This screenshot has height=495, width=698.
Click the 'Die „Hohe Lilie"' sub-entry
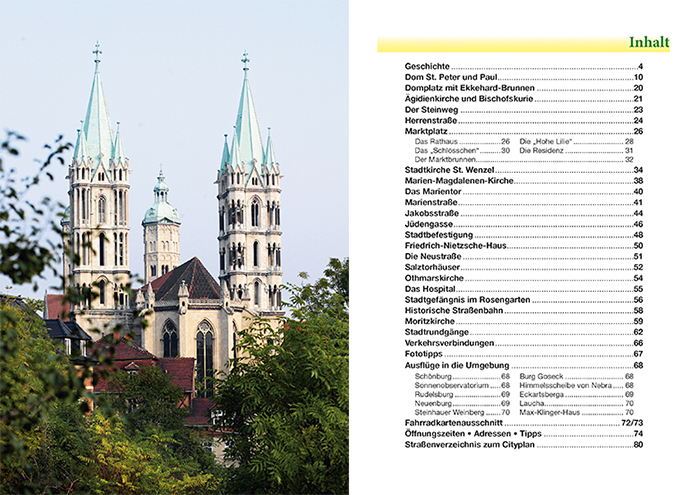pos(576,142)
